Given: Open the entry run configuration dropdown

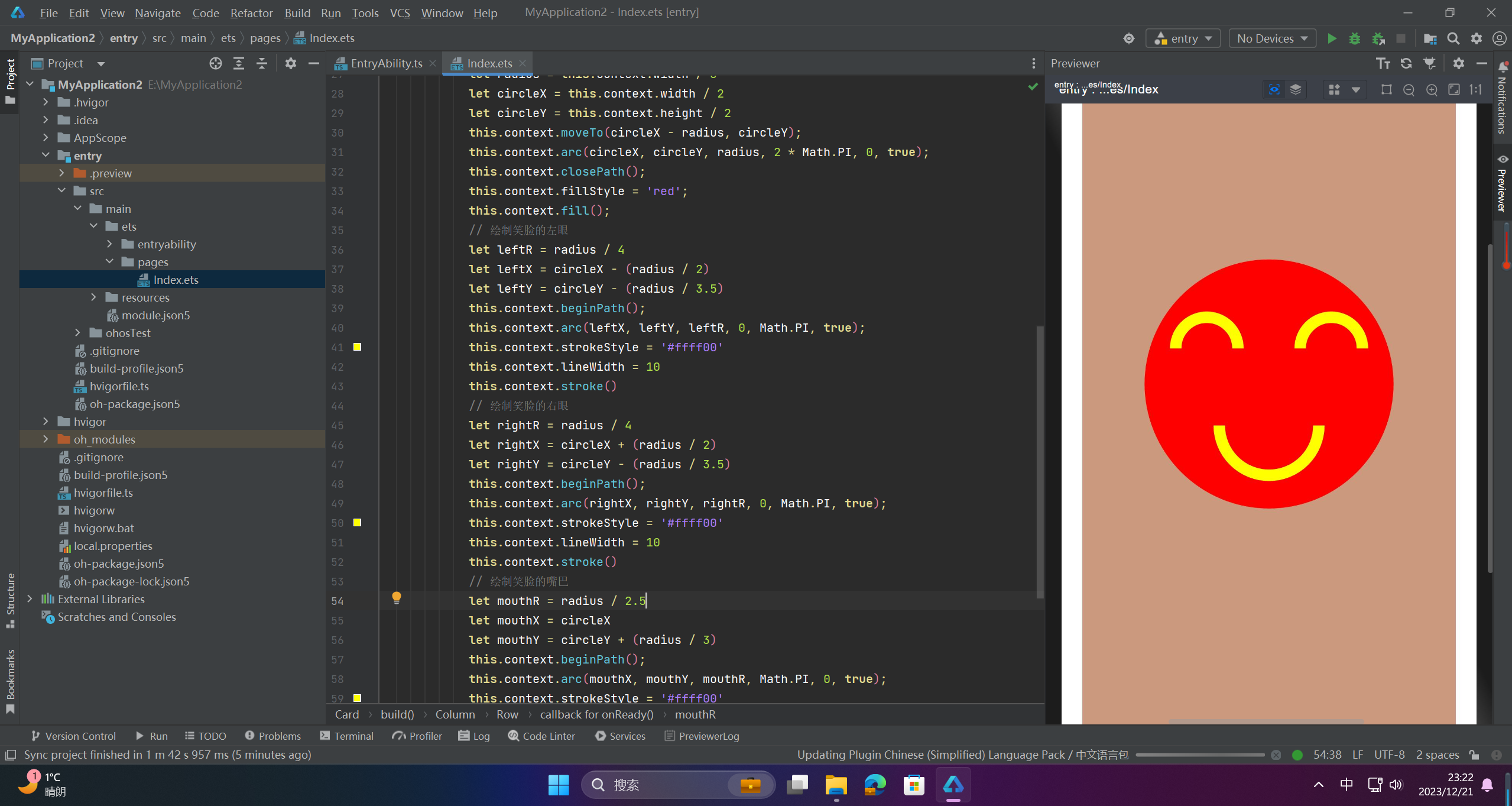Looking at the screenshot, I should [x=1183, y=38].
